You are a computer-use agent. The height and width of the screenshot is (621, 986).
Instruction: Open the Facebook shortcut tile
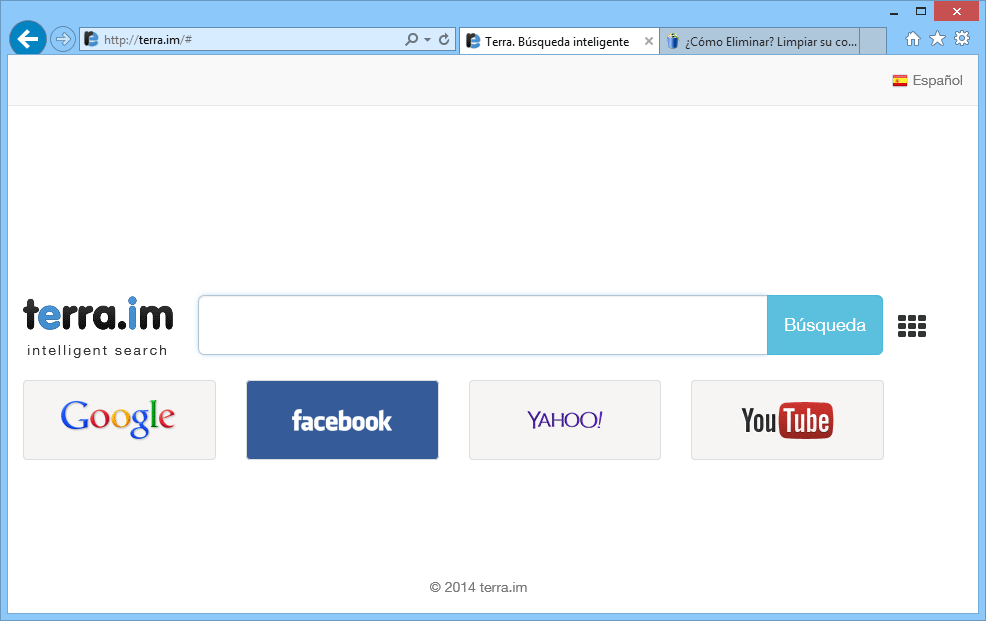(x=342, y=420)
